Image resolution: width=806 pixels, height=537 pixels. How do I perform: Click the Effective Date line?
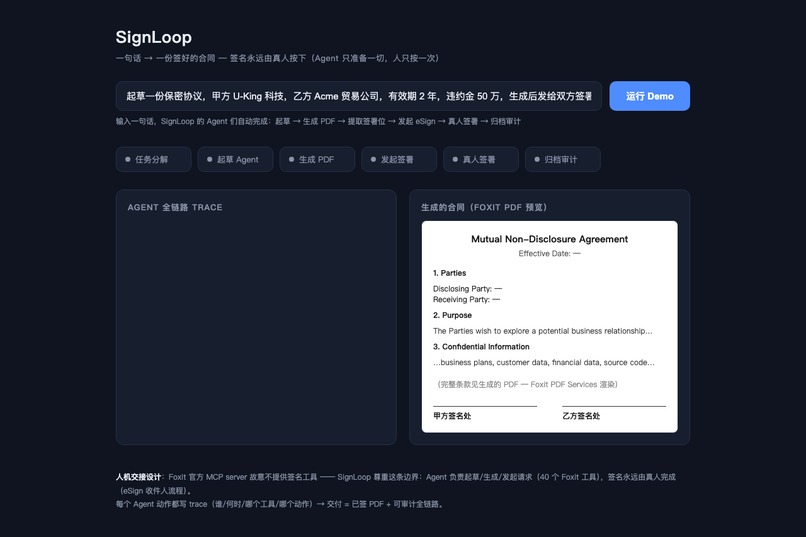[x=549, y=253]
